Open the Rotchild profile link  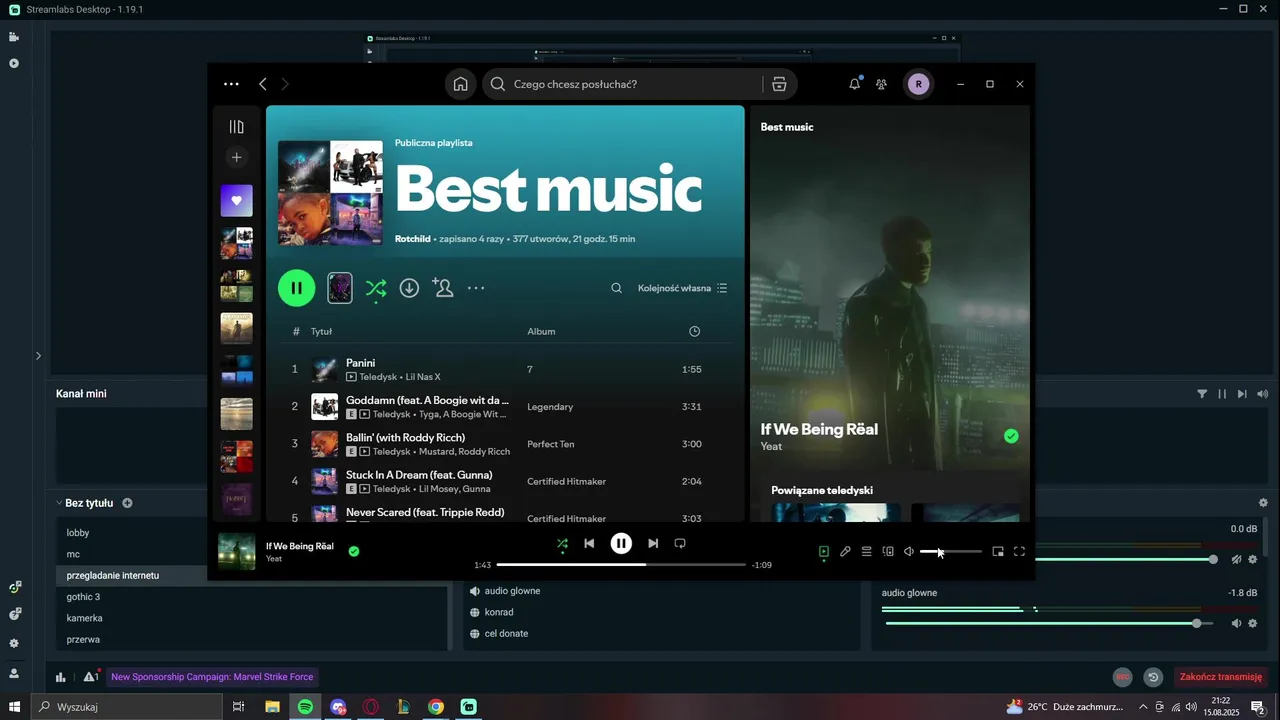(412, 239)
